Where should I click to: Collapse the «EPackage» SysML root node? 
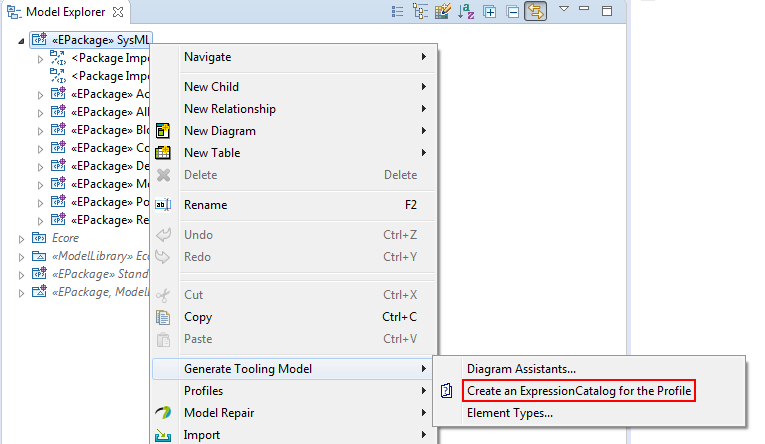point(21,41)
